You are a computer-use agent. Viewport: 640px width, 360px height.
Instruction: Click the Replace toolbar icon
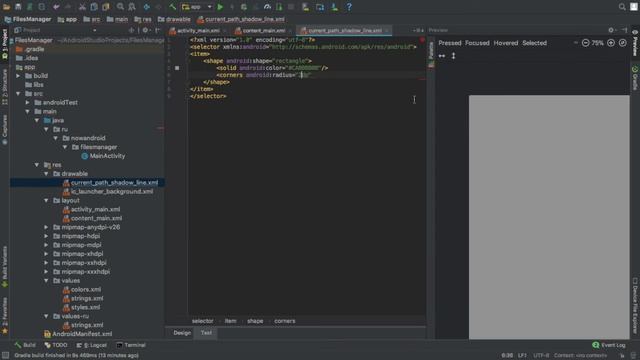(x=131, y=7)
